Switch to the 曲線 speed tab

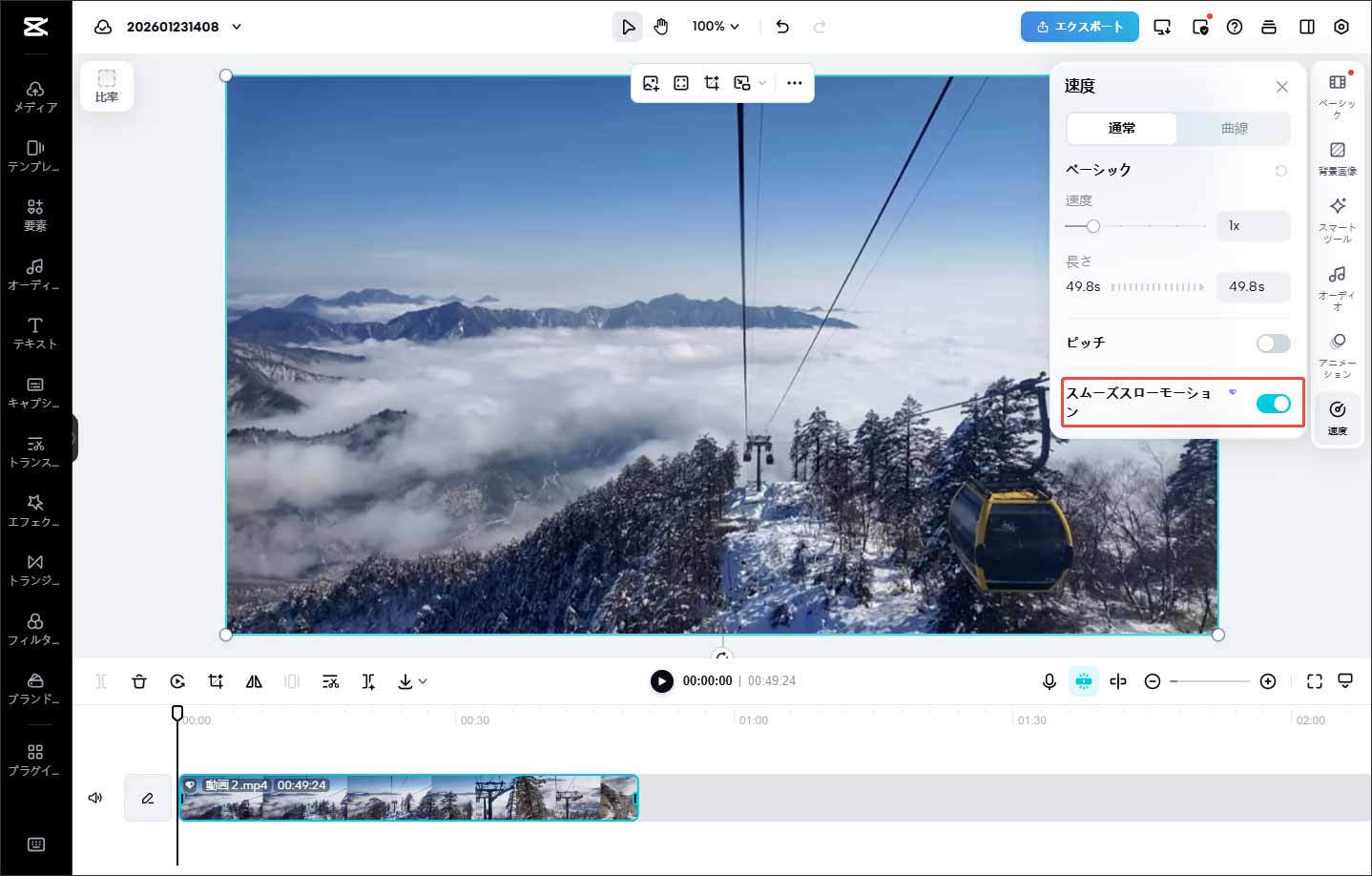point(1235,129)
